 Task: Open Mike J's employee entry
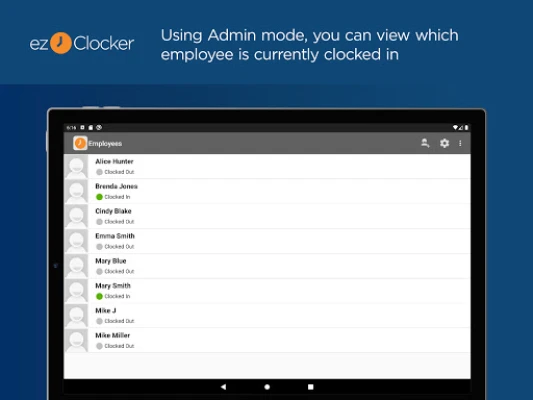[x=267, y=315]
